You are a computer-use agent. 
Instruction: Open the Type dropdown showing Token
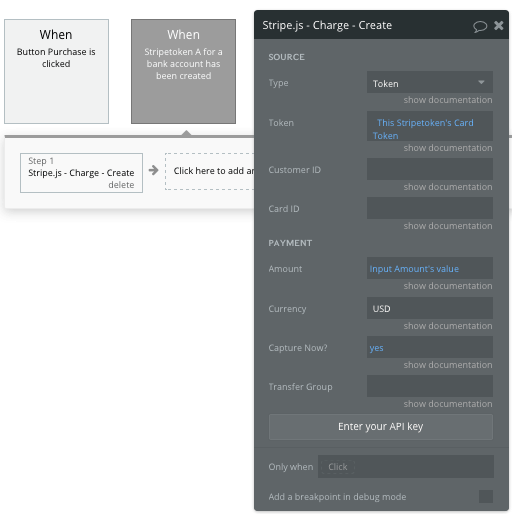tap(430, 82)
